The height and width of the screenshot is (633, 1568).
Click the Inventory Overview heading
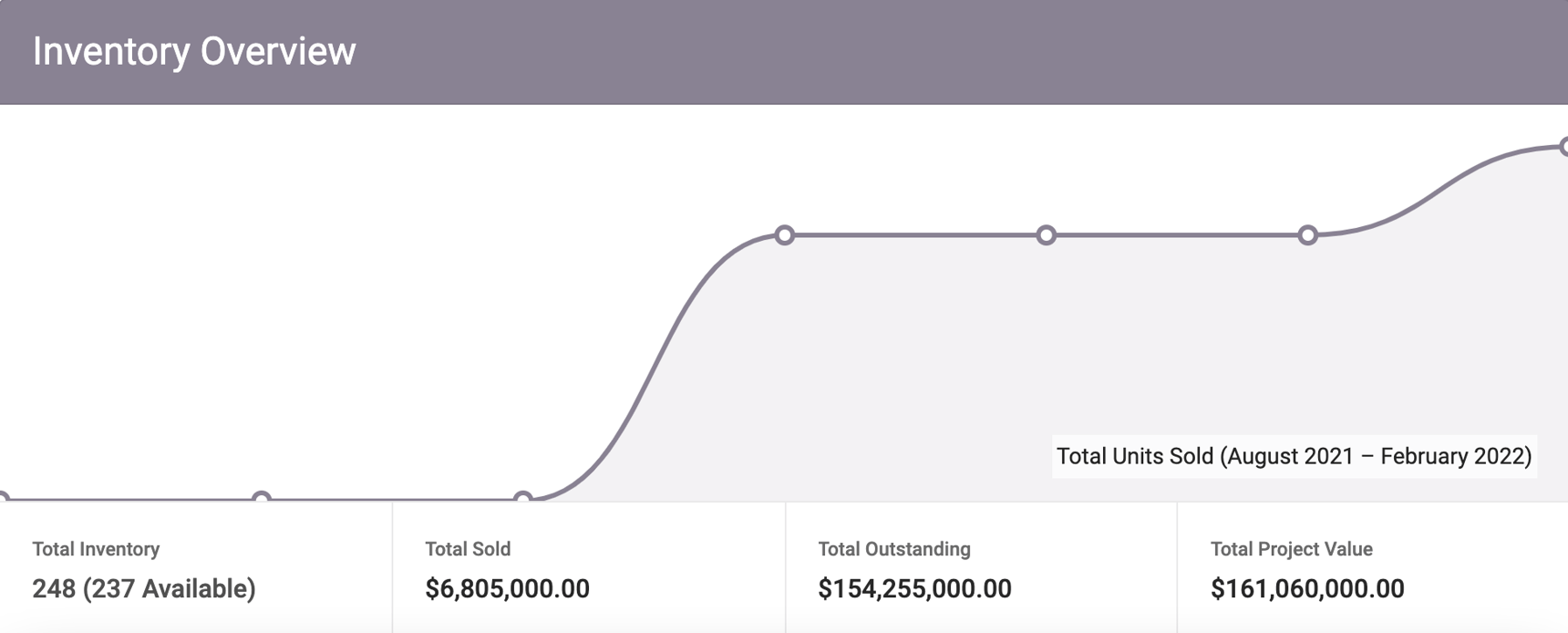[194, 51]
